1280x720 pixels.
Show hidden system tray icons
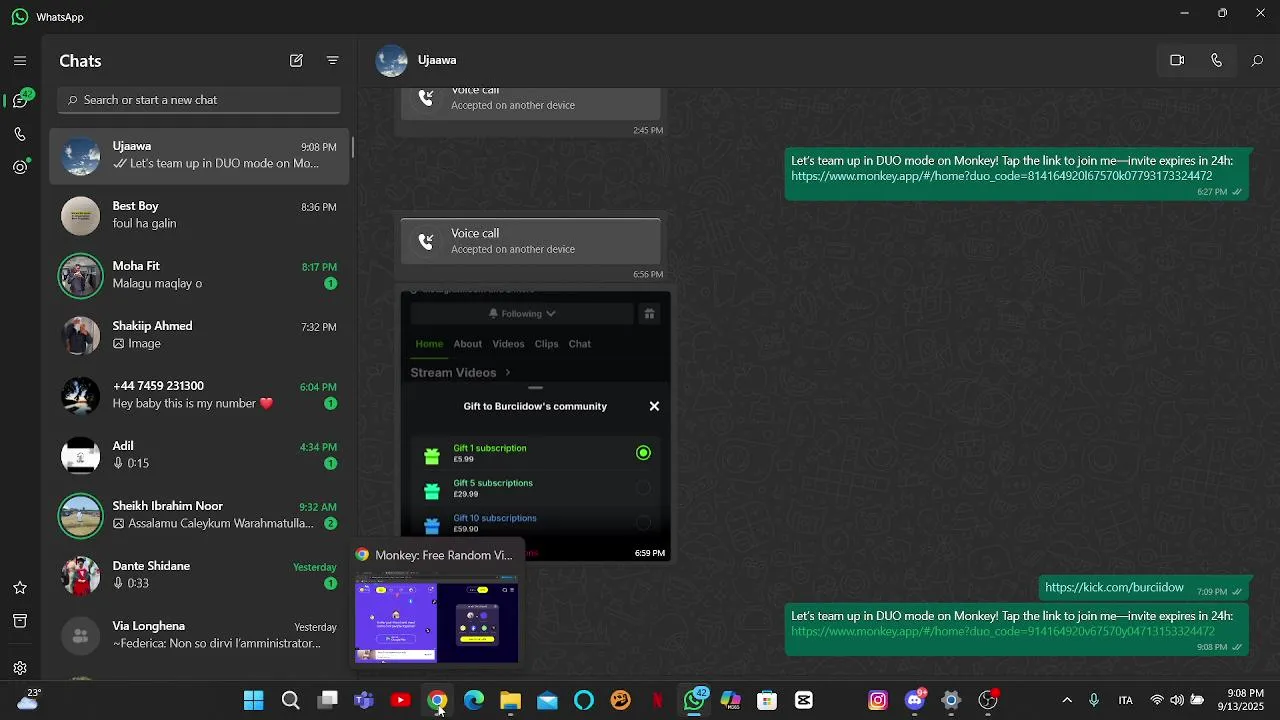click(x=1067, y=700)
